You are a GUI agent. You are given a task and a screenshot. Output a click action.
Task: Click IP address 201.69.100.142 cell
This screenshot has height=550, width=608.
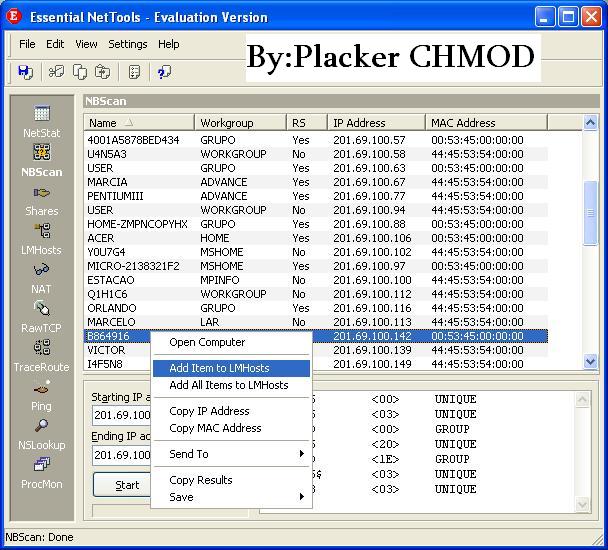click(x=372, y=336)
